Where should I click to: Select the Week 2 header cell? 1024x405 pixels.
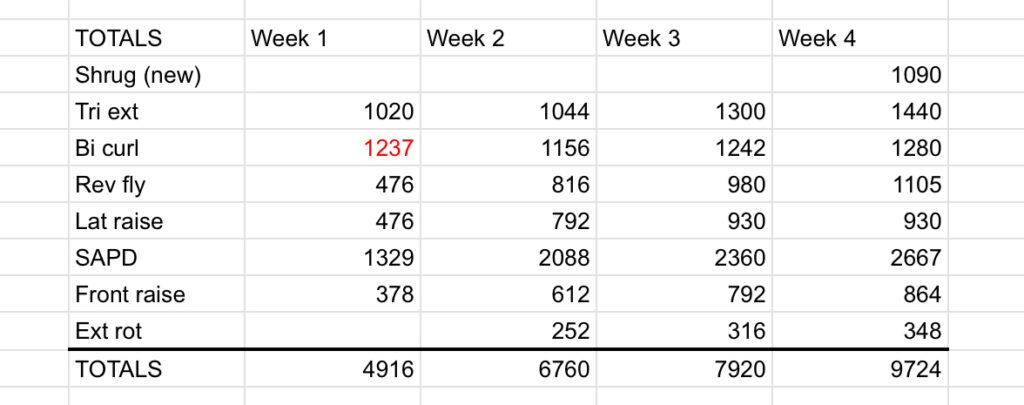[465, 39]
